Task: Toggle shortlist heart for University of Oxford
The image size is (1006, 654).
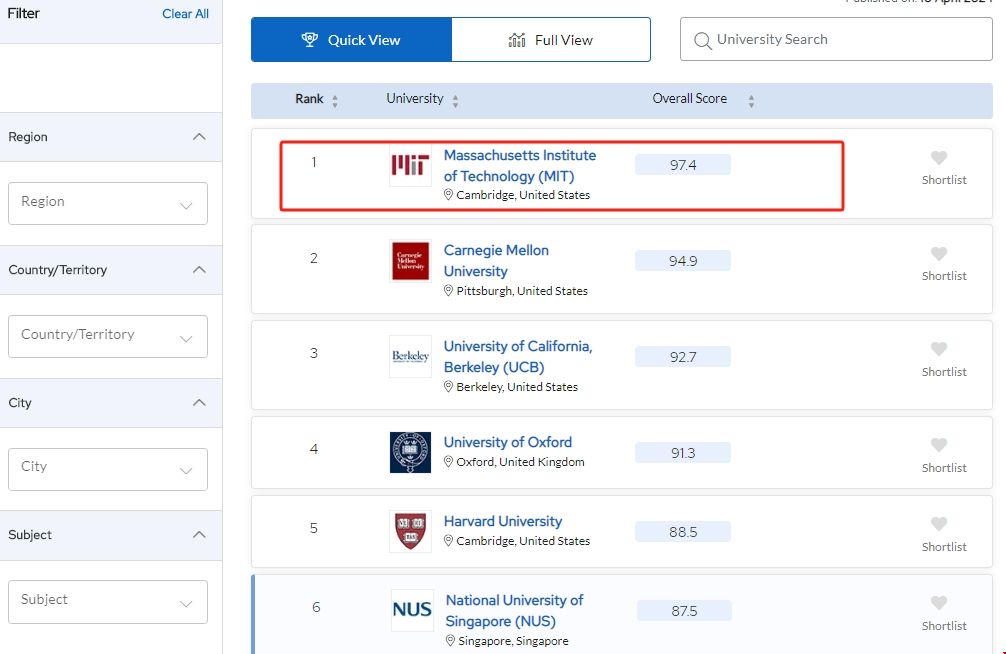Action: coord(938,445)
